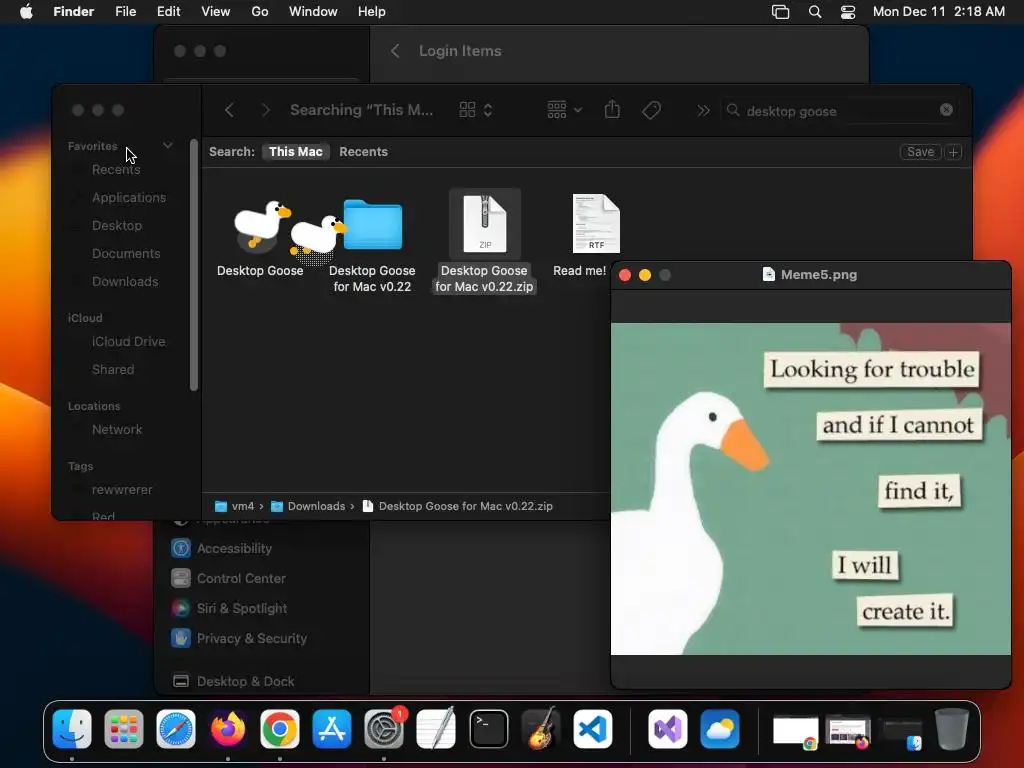Open the Window menu
This screenshot has width=1024, height=768.
[x=313, y=12]
